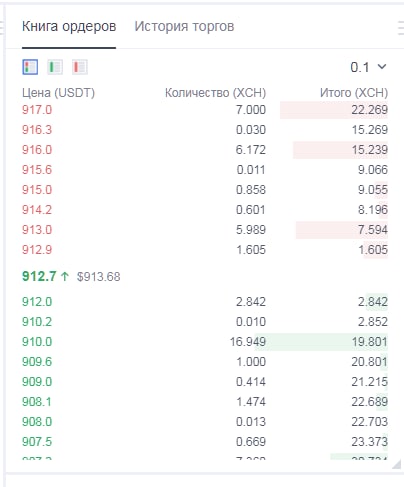404x487 pixels.
Task: Click the panel drag handle at top right
Action: 401,28
